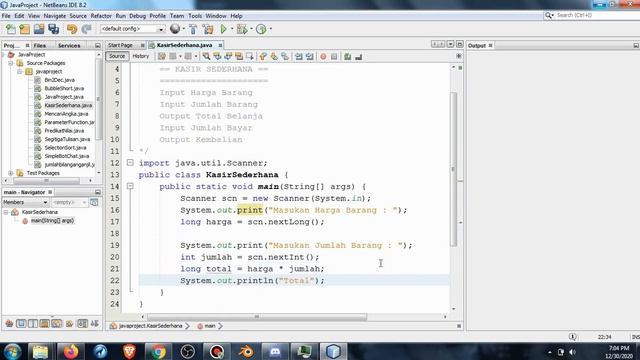The height and width of the screenshot is (360, 640).
Task: Click the Shift Line Left icon
Action: click(299, 56)
